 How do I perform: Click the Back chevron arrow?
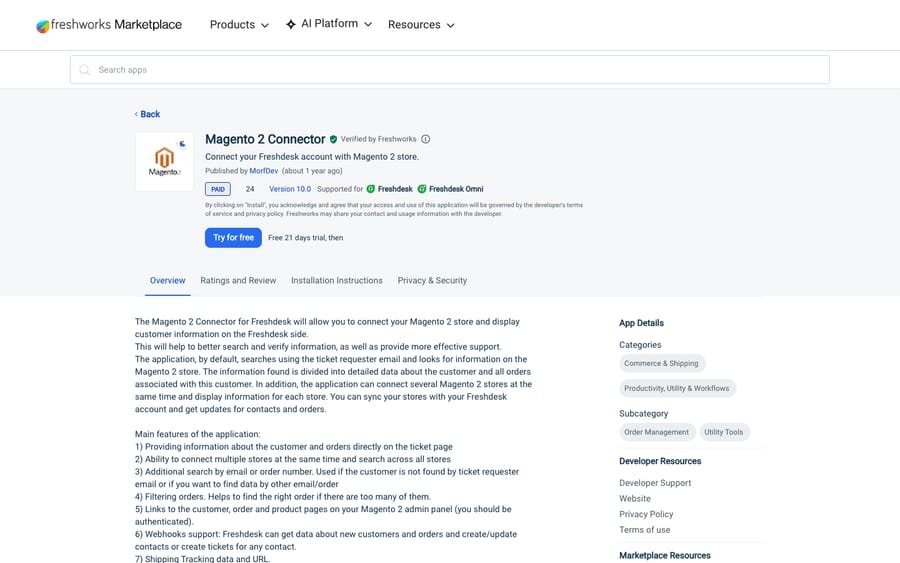pyautogui.click(x=136, y=114)
